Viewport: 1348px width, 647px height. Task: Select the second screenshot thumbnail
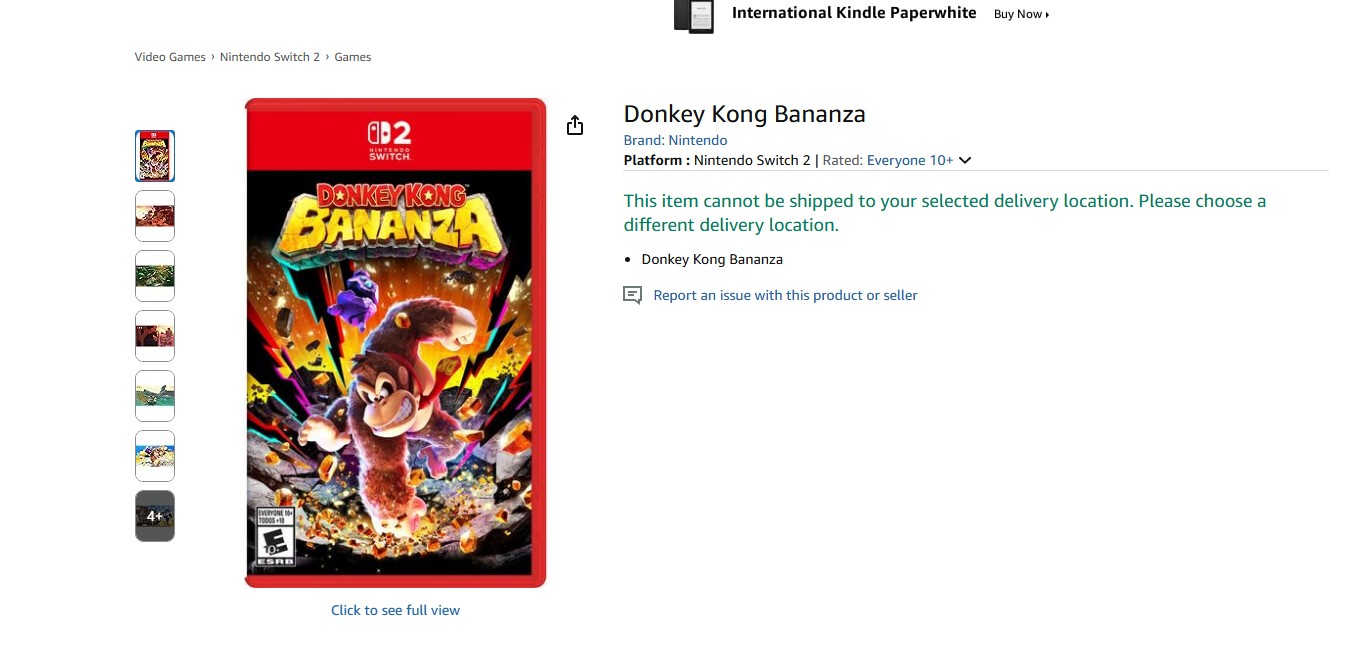[155, 216]
